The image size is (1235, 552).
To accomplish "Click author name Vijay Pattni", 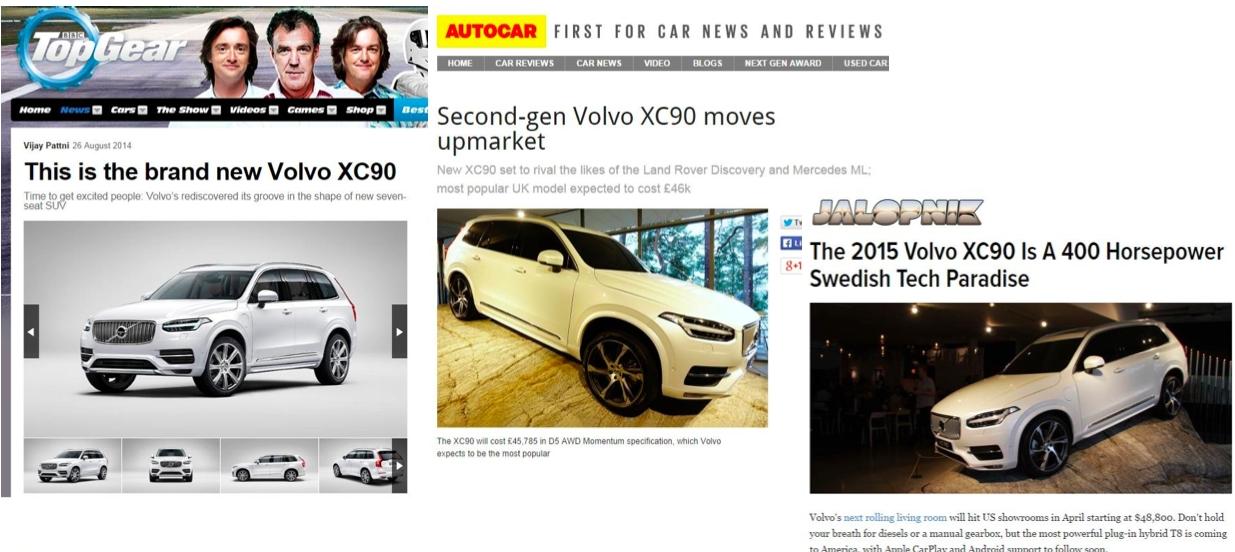I will [46, 146].
